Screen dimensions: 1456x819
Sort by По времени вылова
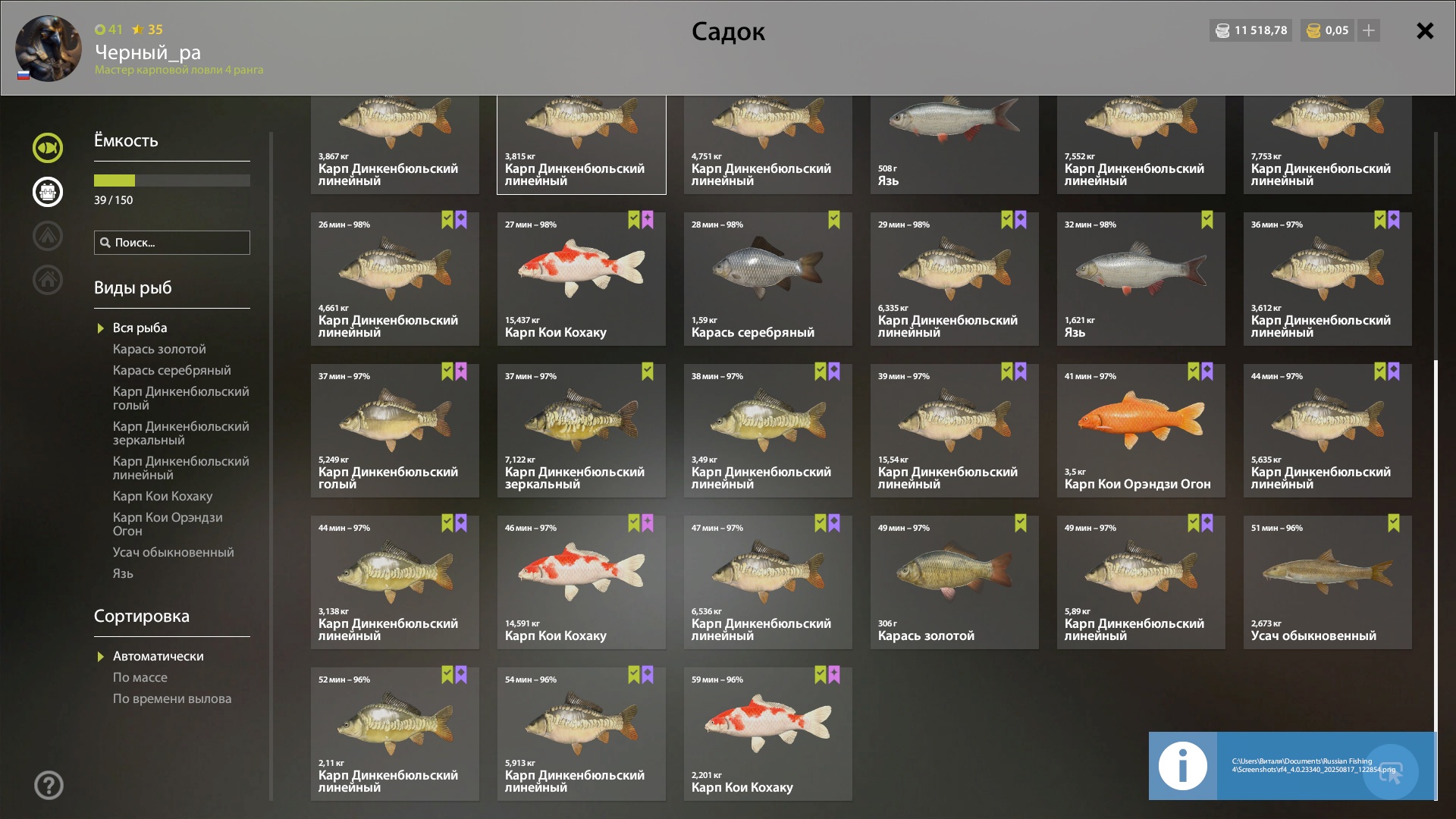pos(172,698)
